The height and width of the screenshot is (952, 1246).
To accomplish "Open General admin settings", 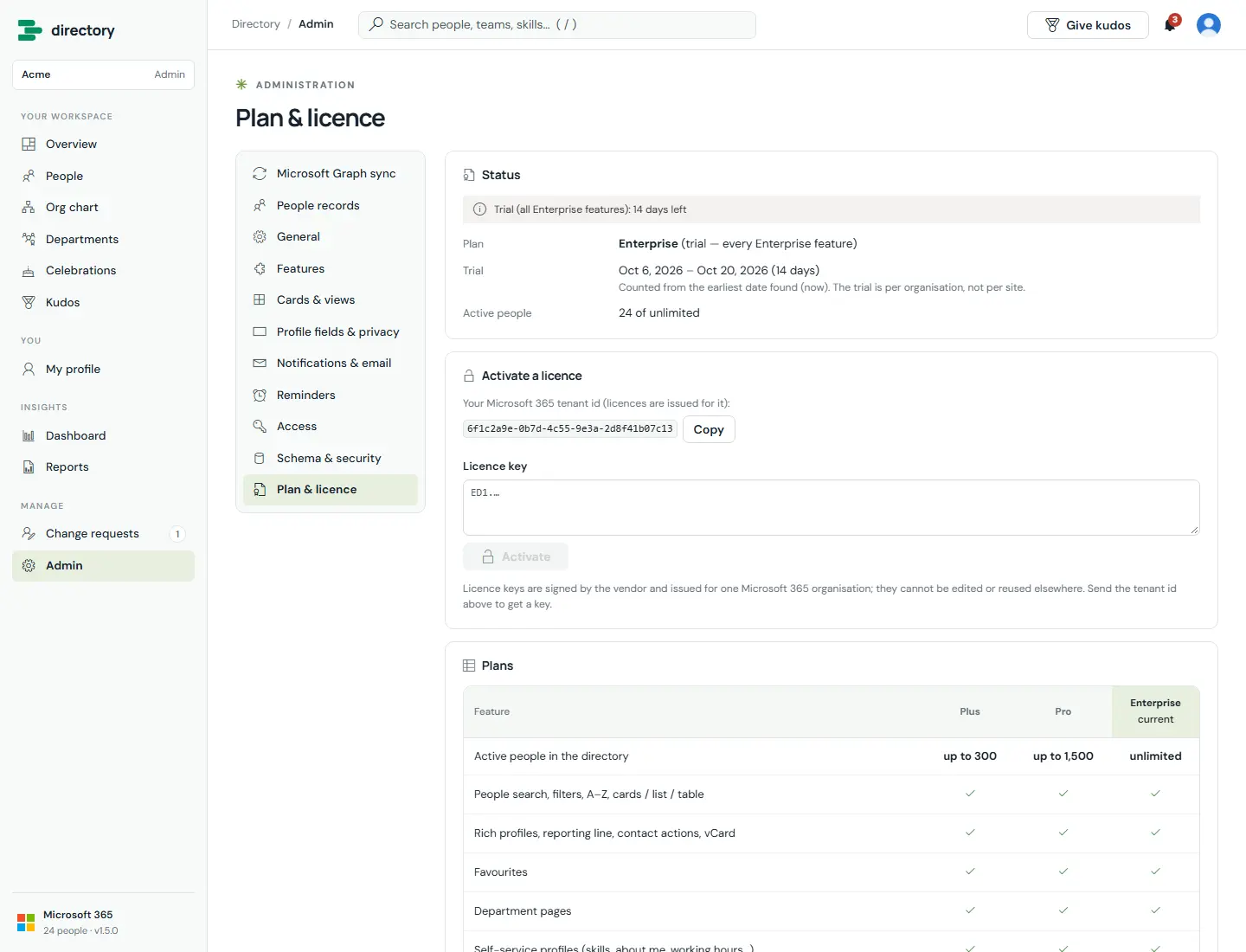I will pyautogui.click(x=331, y=237).
